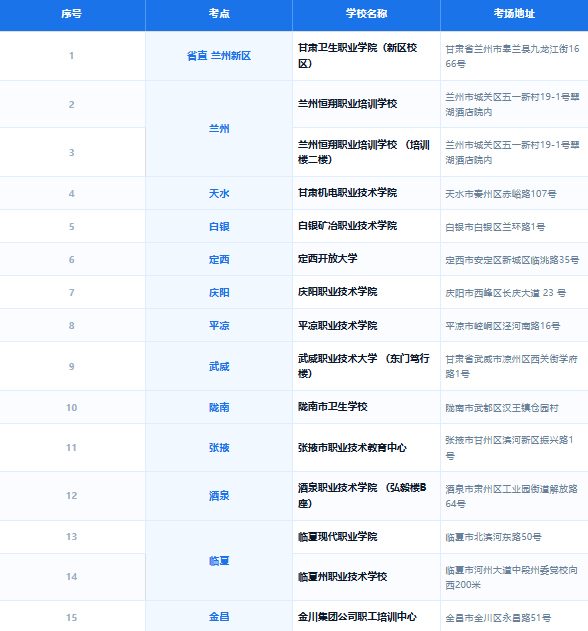Image resolution: width=588 pixels, height=631 pixels.
Task: Click address 平凉市崆峒区泾河南路16号
Action: point(503,326)
